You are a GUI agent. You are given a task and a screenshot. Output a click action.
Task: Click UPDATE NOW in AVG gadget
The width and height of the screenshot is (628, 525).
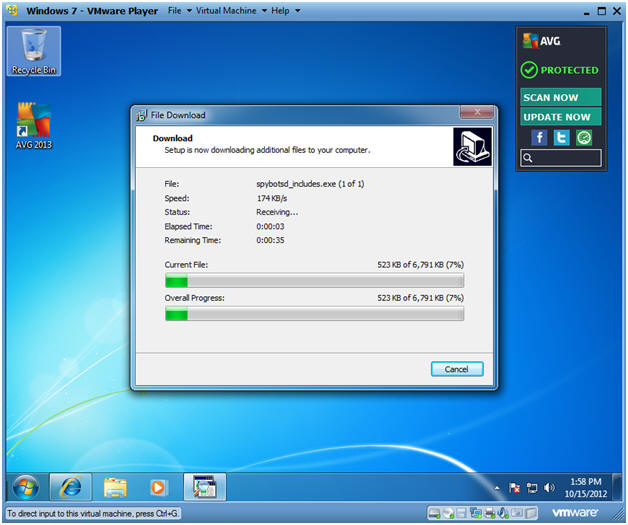tap(561, 117)
